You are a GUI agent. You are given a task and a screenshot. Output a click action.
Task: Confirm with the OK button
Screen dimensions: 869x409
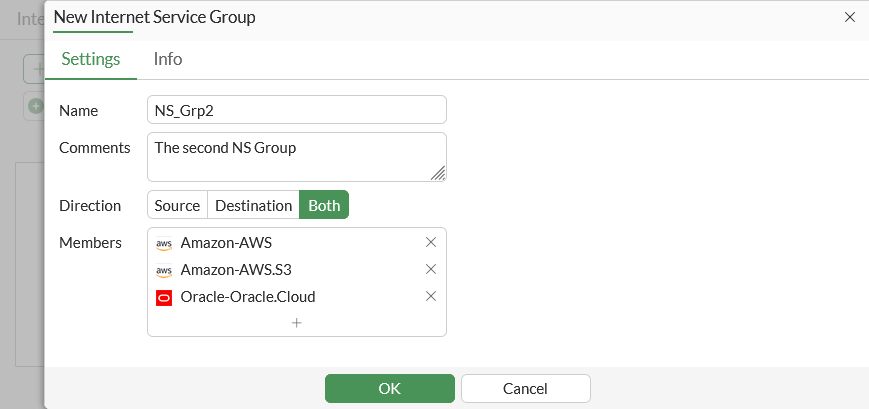(x=390, y=388)
